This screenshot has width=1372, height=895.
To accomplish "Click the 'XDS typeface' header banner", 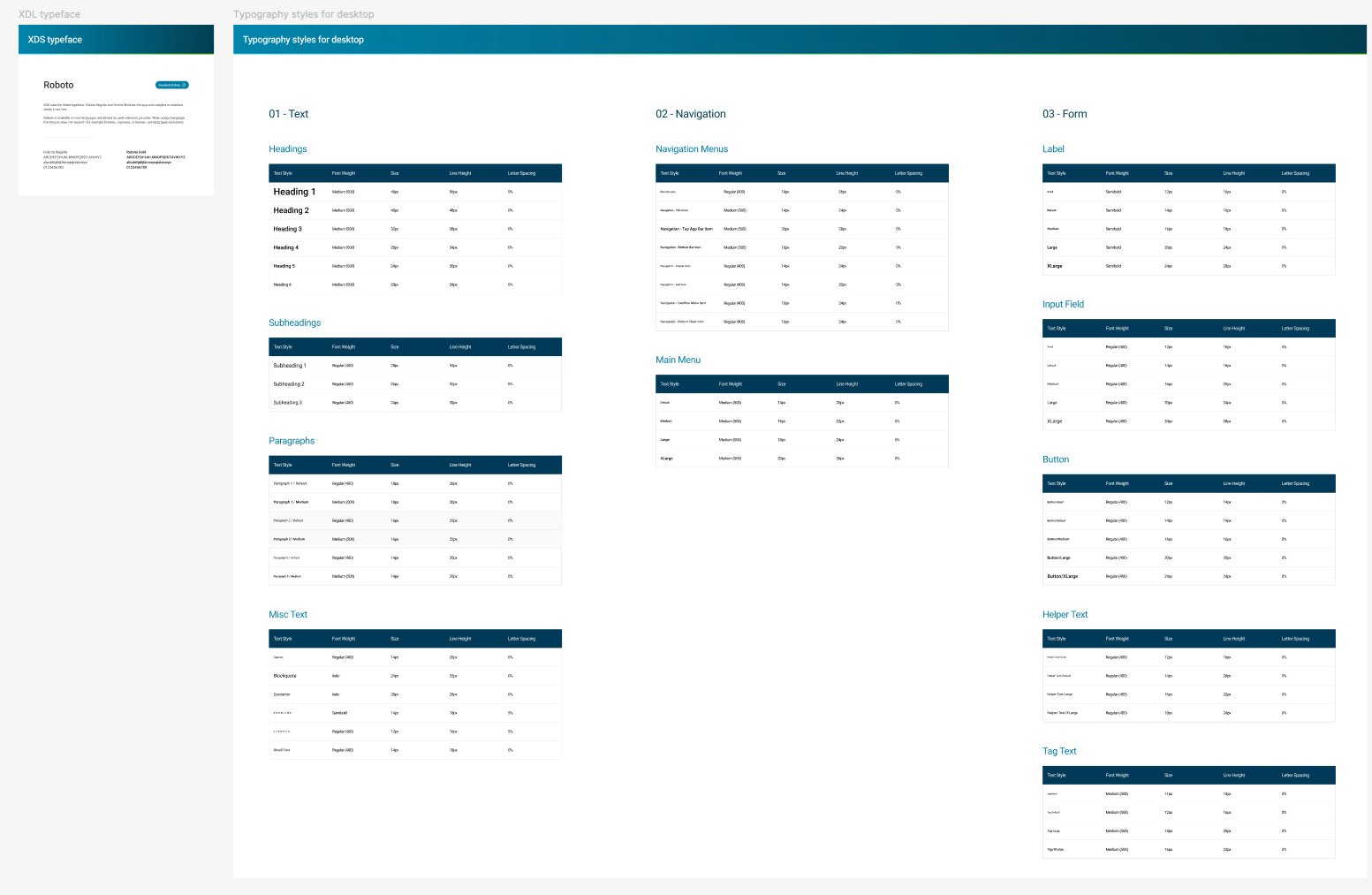I will coord(116,40).
